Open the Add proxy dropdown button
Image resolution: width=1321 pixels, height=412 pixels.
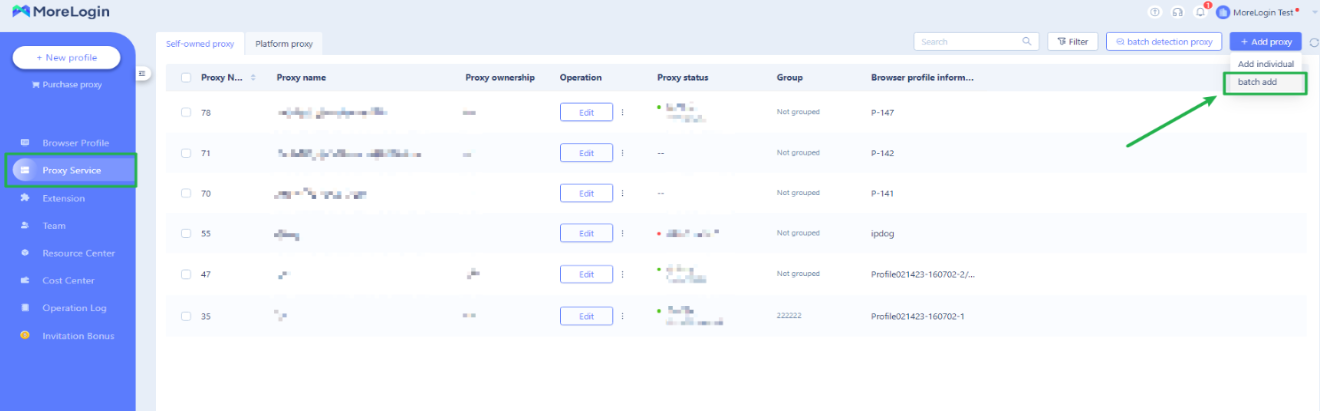(x=1265, y=42)
